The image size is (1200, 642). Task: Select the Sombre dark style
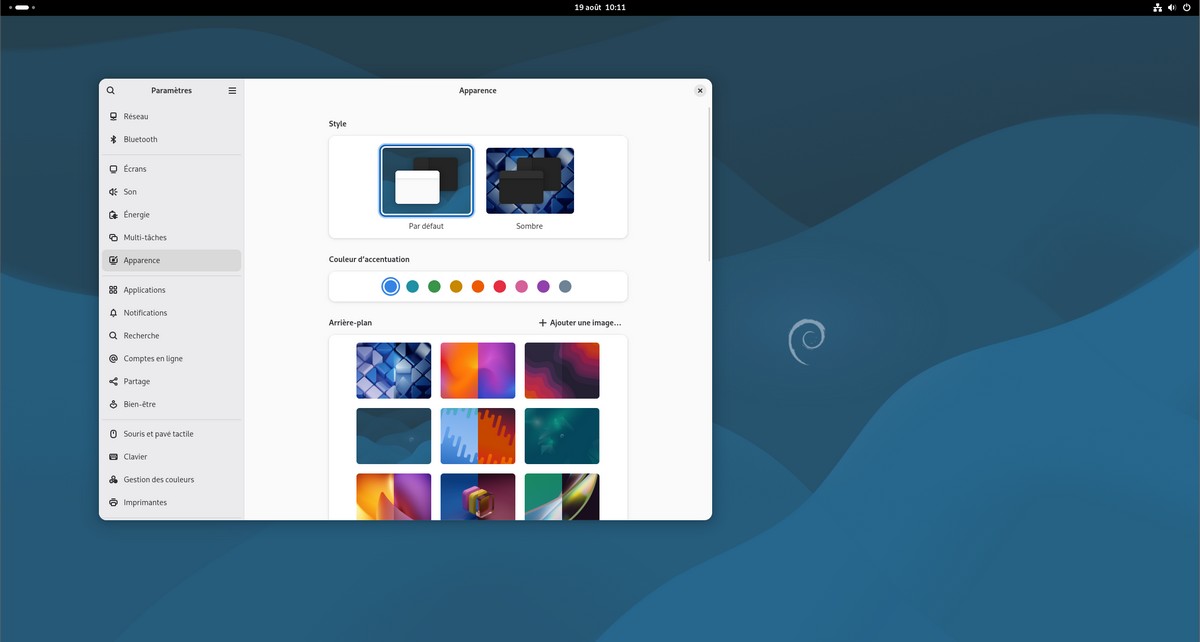[x=529, y=180]
